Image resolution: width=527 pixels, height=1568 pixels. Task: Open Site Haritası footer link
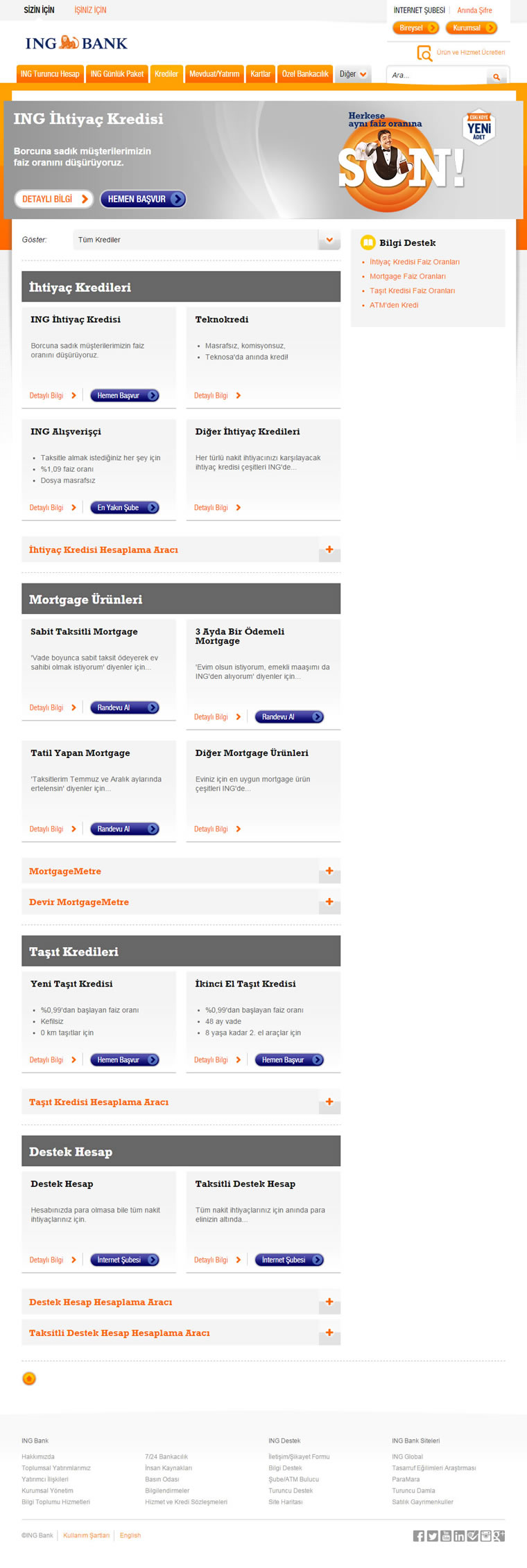coord(286,1502)
